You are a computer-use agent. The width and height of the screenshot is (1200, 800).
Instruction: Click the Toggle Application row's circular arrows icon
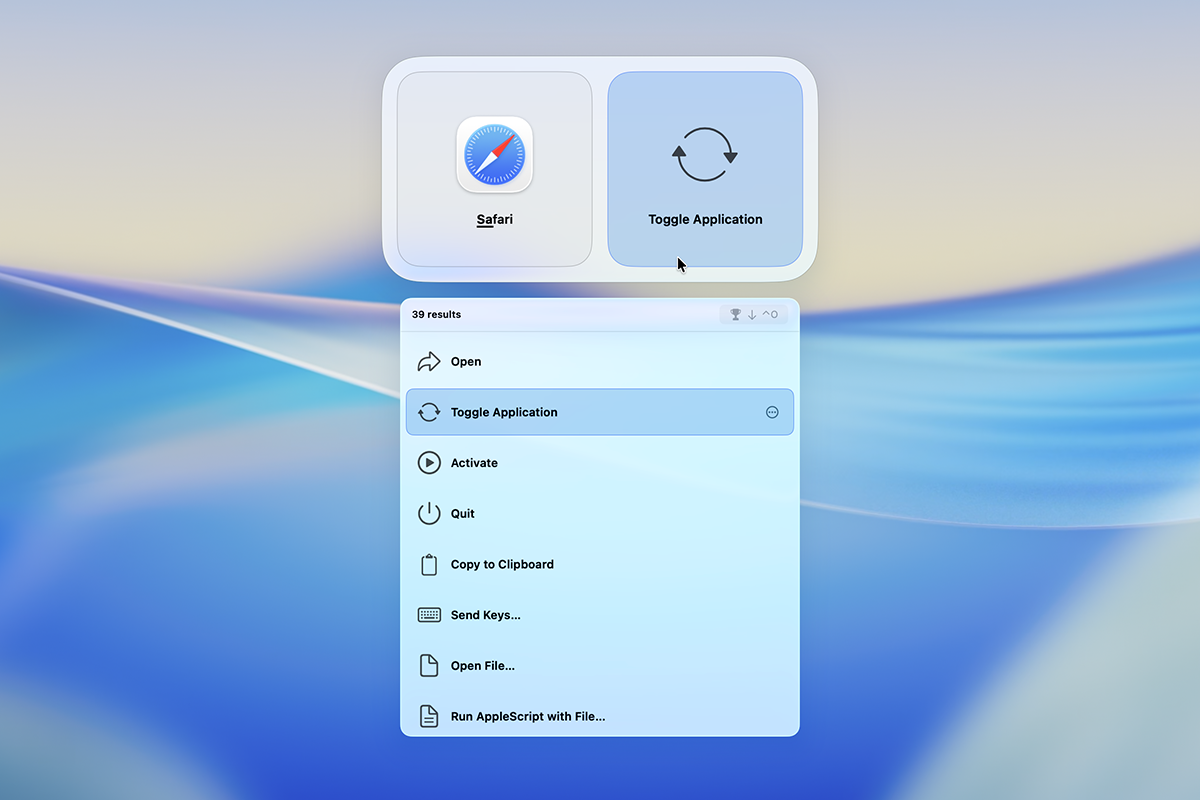[429, 412]
